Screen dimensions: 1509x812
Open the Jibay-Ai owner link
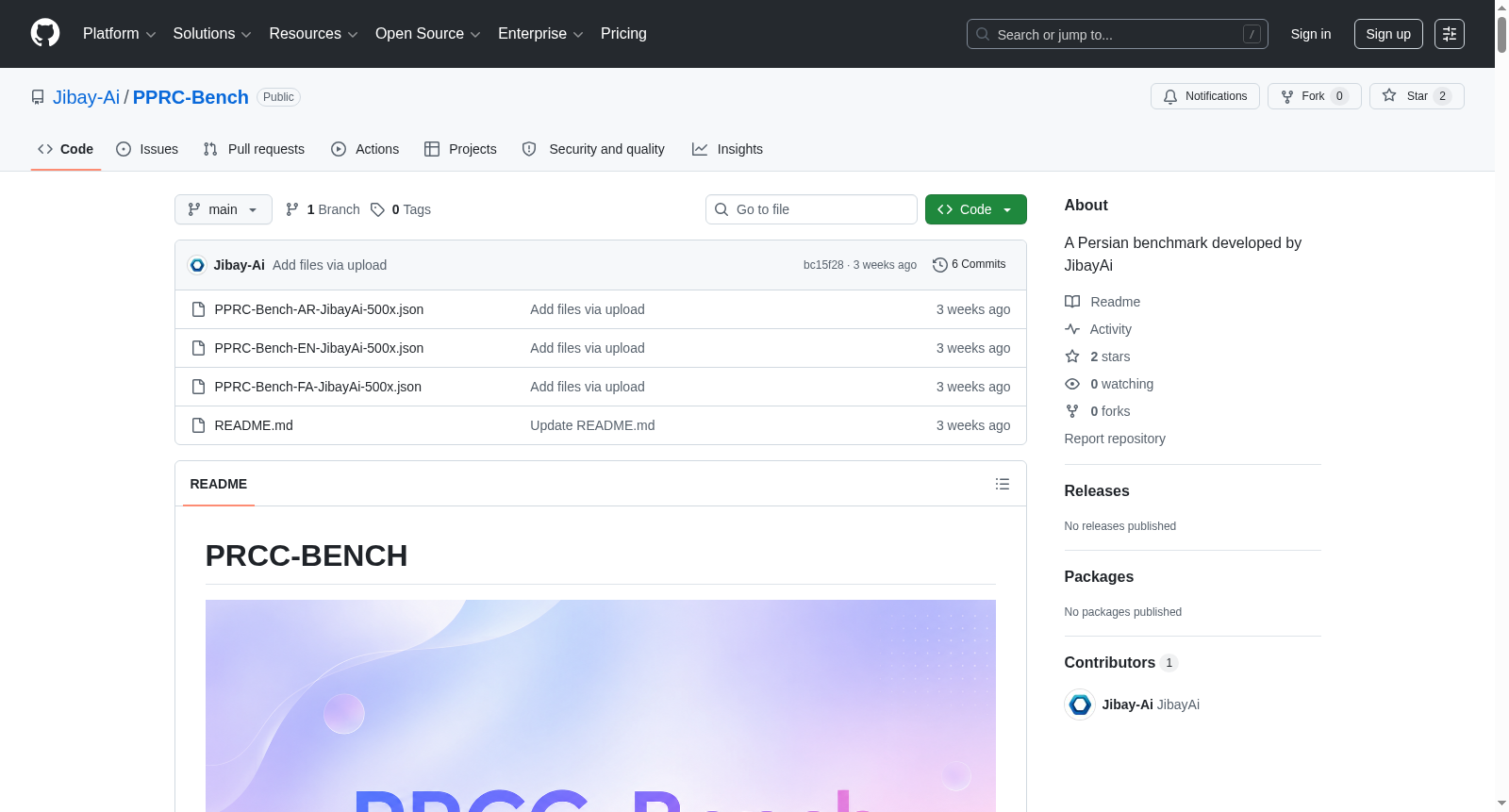tap(87, 97)
